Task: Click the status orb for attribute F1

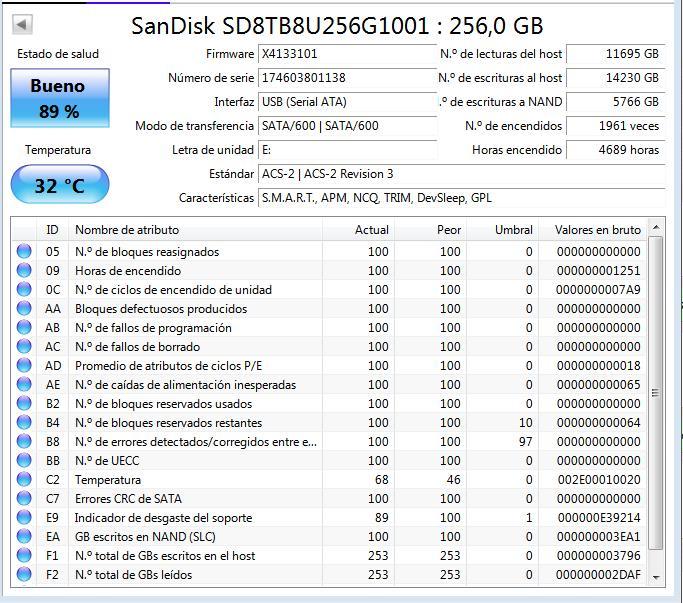Action: click(x=24, y=556)
